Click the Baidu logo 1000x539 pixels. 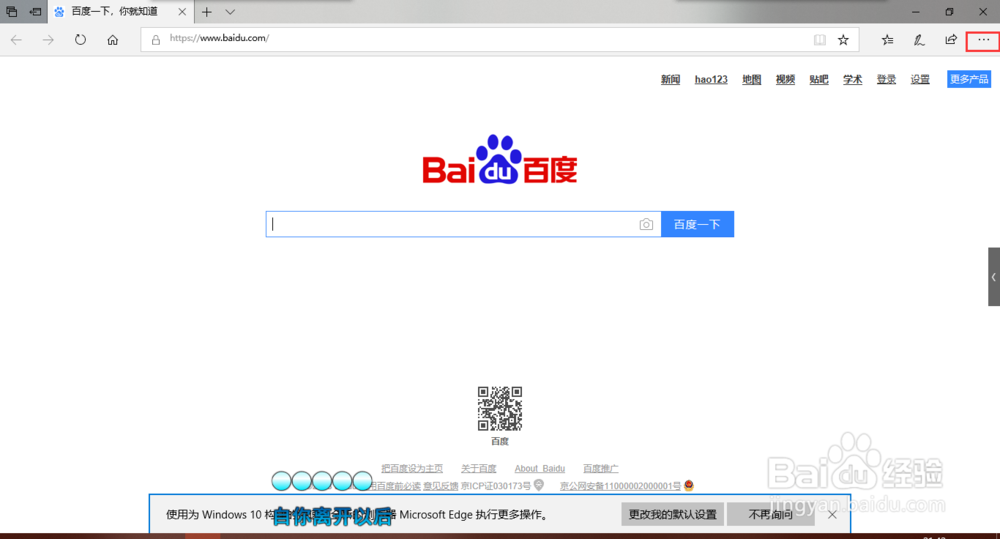click(499, 159)
